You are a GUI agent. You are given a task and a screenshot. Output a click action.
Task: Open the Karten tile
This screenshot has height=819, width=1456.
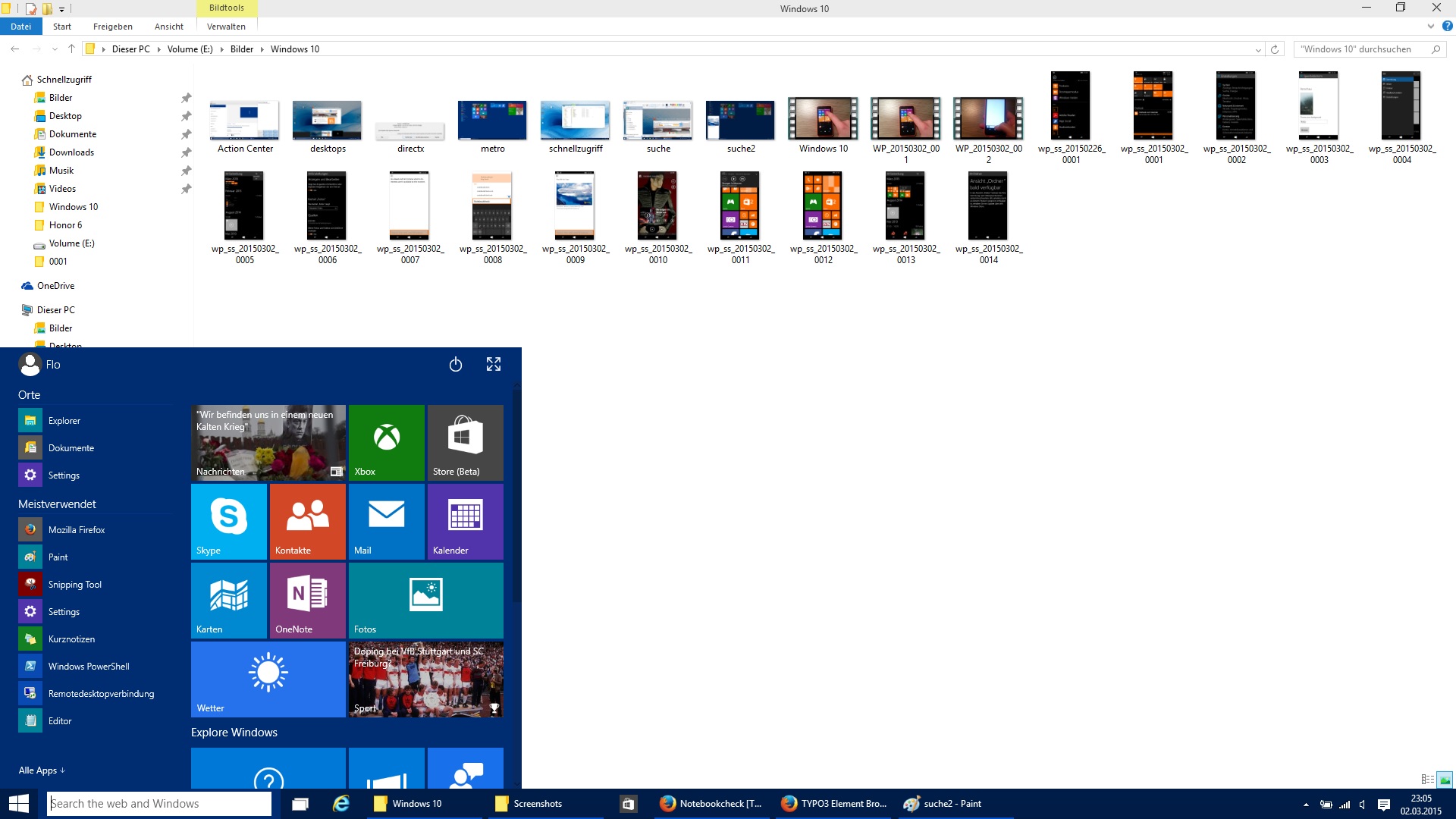(229, 601)
